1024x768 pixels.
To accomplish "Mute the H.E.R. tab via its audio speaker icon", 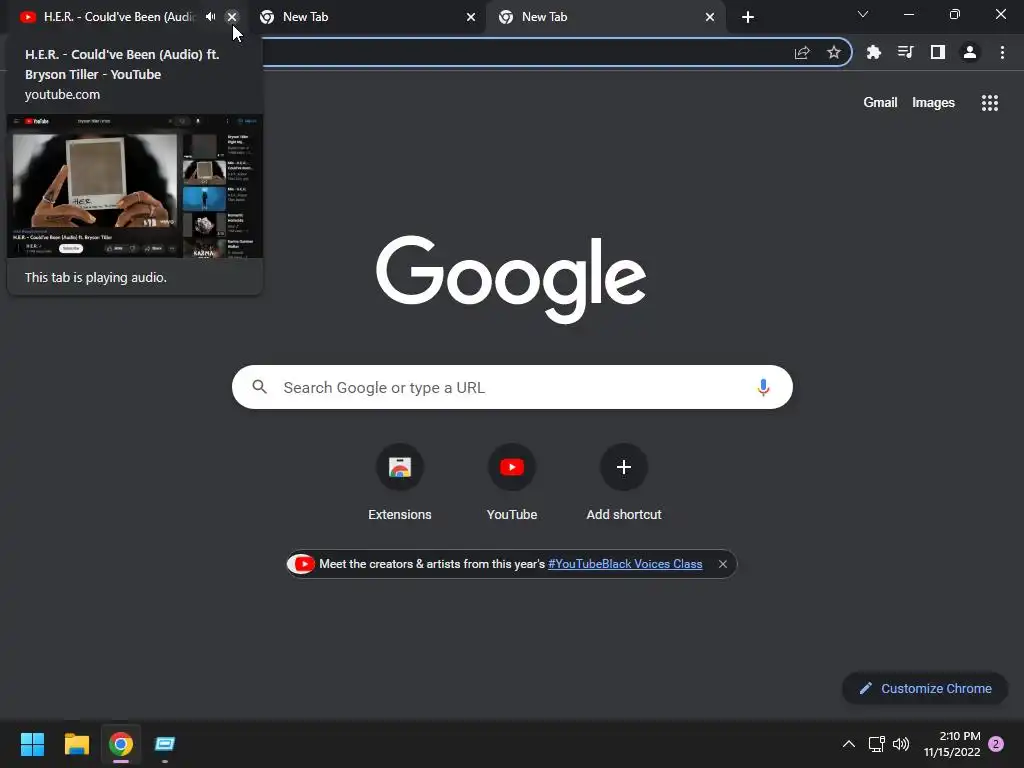I will 210,17.
